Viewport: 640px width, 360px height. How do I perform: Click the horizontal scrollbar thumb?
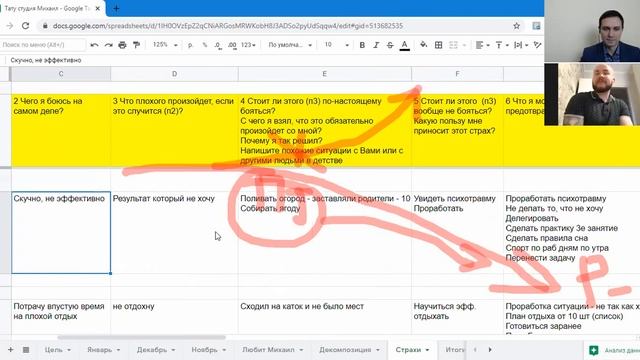[141, 338]
